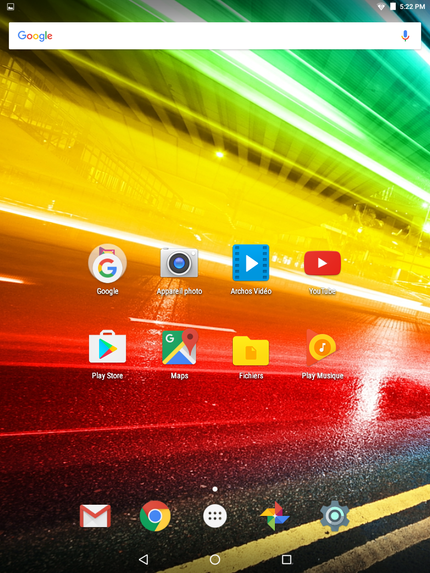Viewport: 430px width, 573px height.
Task: Tap the Google search bar field
Action: (x=215, y=36)
